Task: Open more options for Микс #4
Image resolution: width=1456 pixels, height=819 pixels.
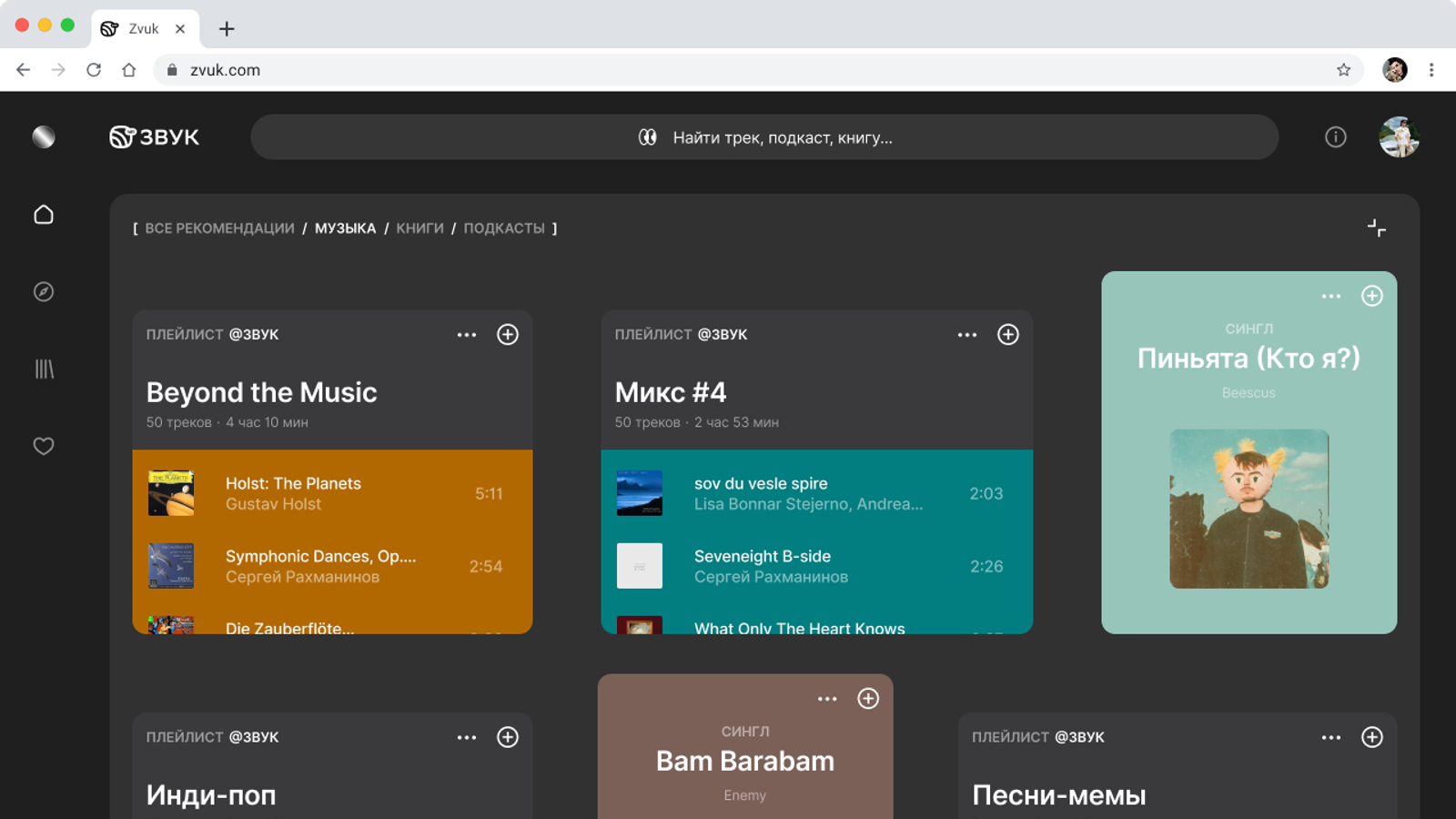Action: click(967, 335)
